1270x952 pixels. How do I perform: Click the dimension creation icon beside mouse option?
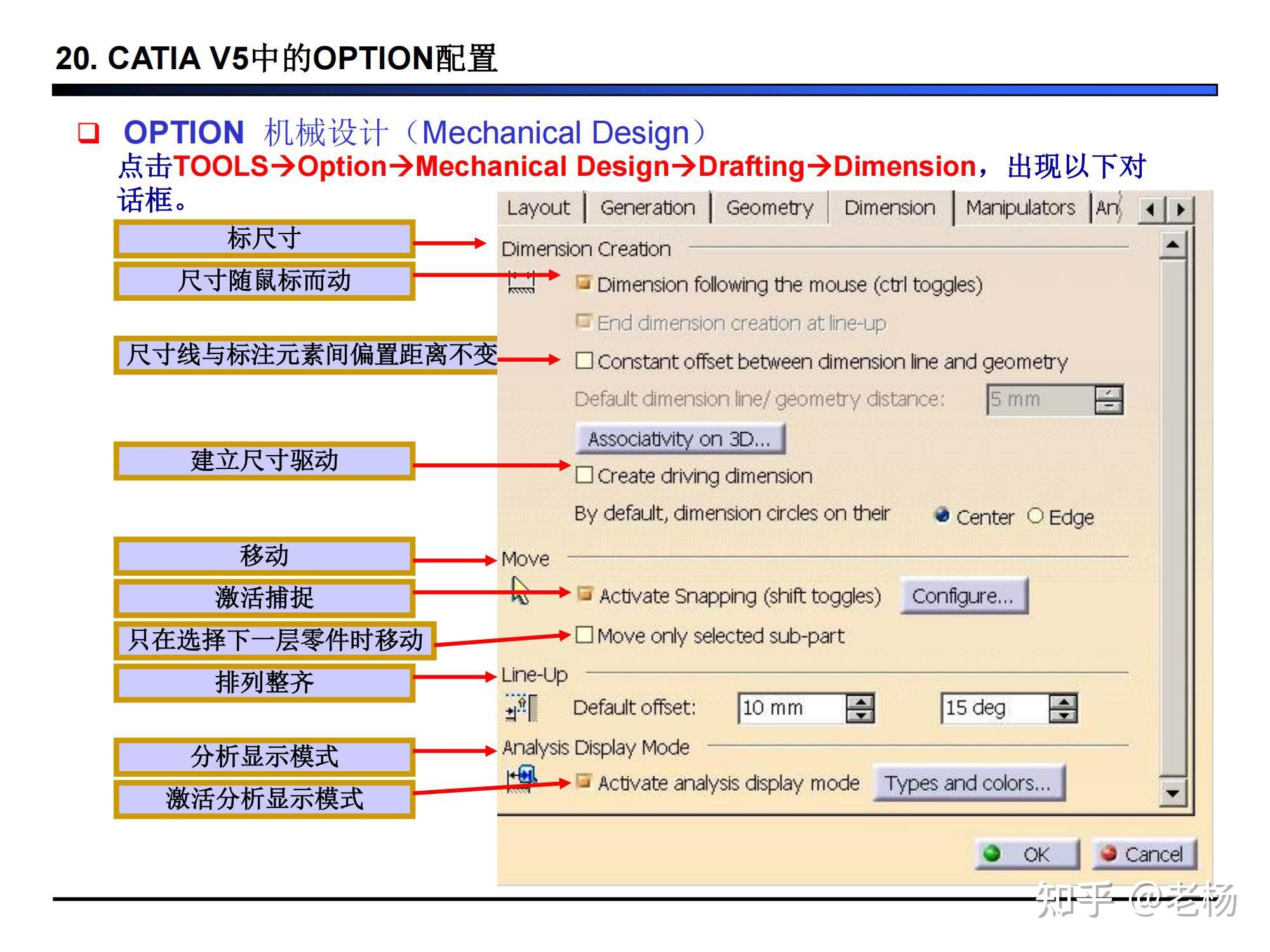pos(522,281)
